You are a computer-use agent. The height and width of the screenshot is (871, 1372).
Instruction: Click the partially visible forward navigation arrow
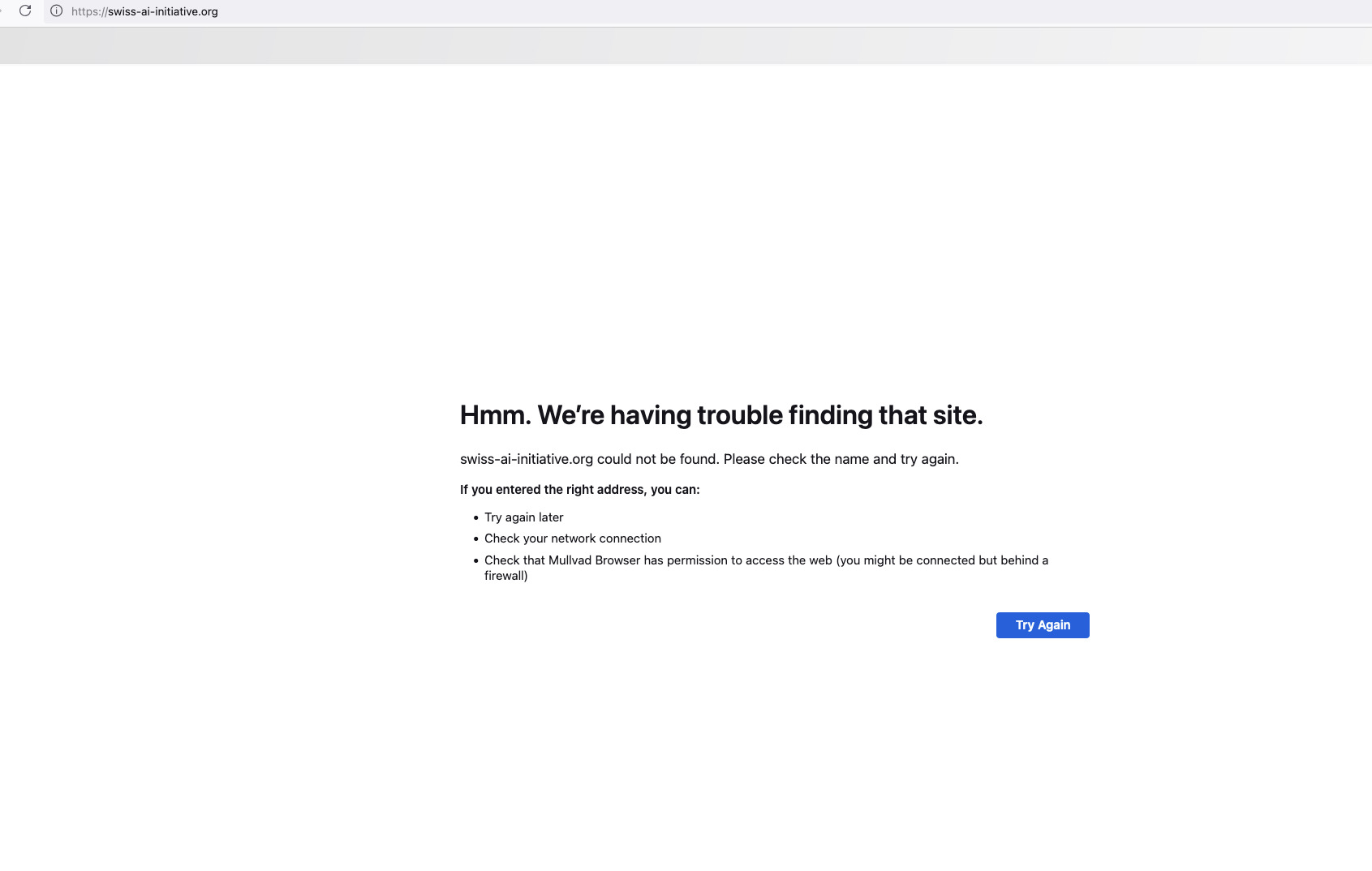coord(2,11)
